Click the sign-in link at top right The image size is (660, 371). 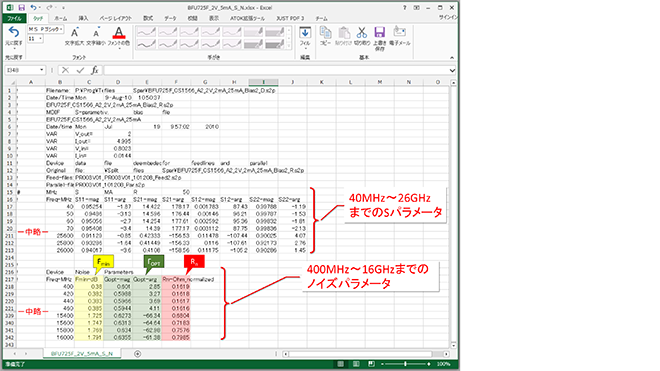[448, 18]
